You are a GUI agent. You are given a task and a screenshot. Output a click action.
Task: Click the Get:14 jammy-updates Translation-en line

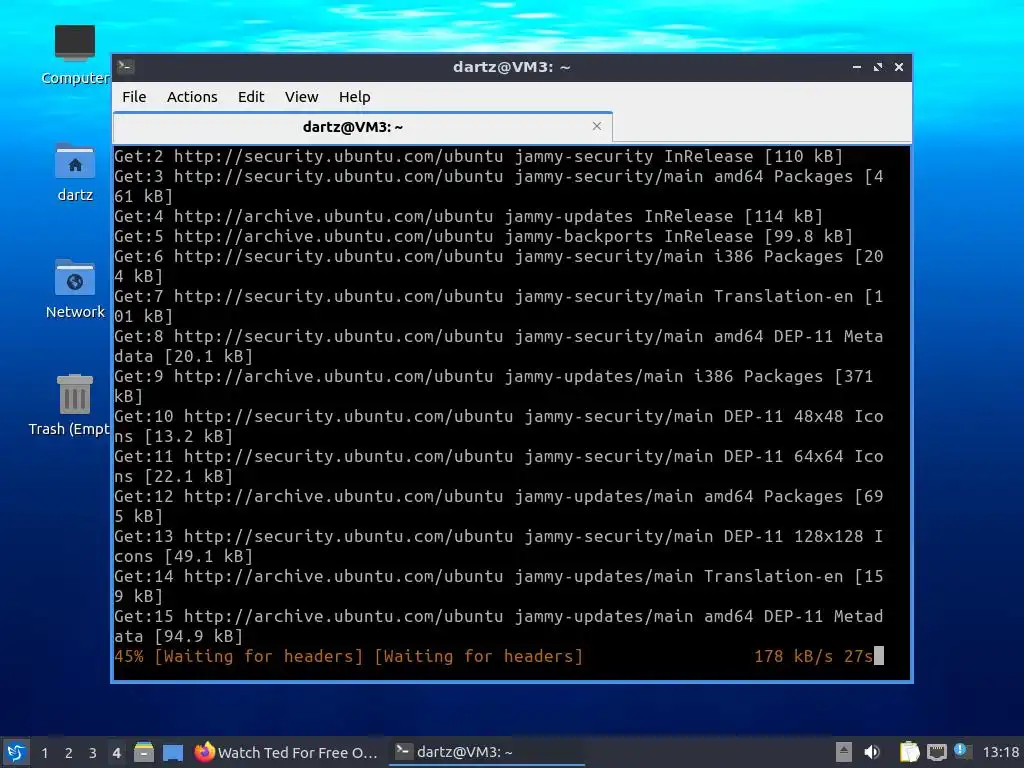coord(499,586)
